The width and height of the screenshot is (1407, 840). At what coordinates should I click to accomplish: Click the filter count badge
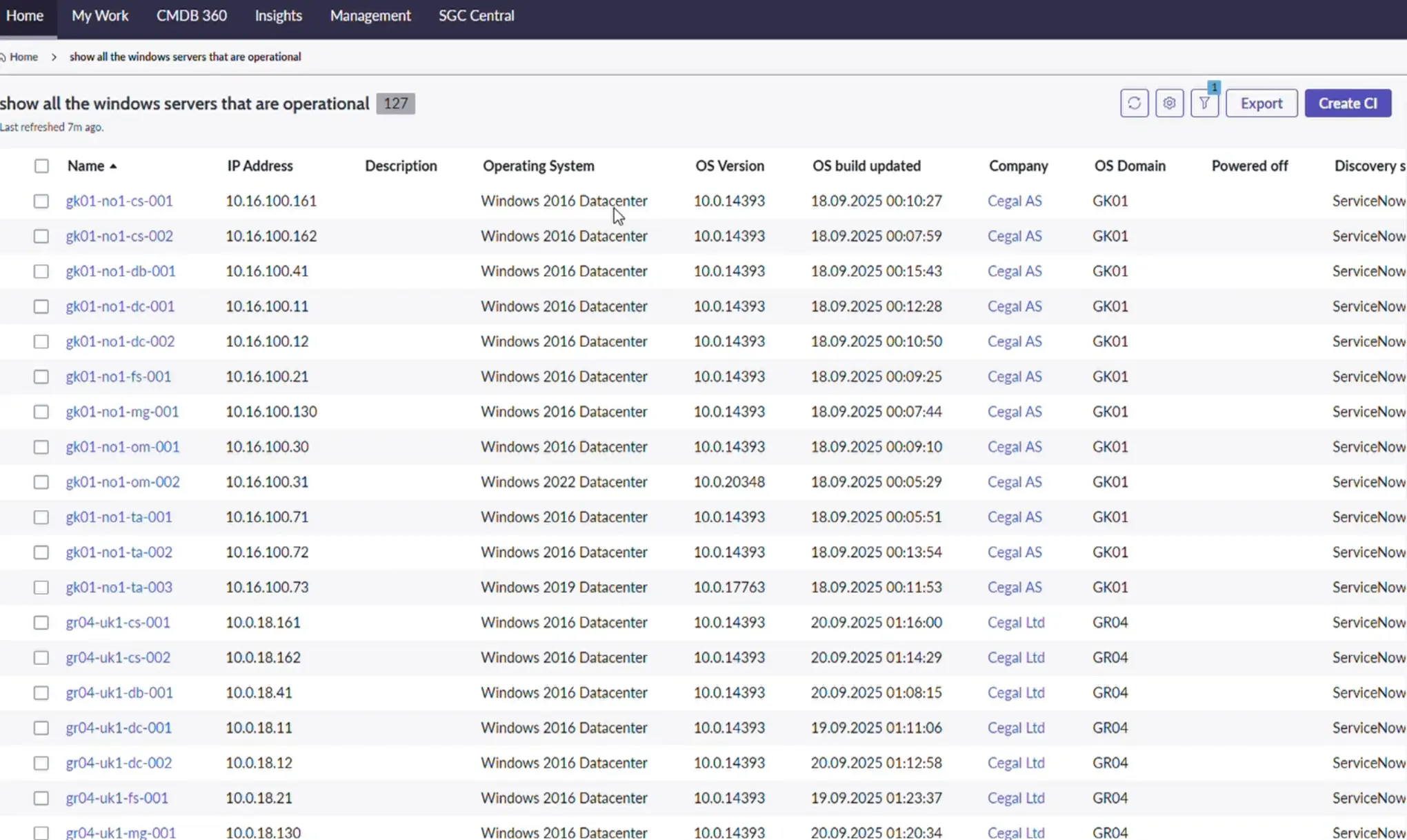point(1214,88)
